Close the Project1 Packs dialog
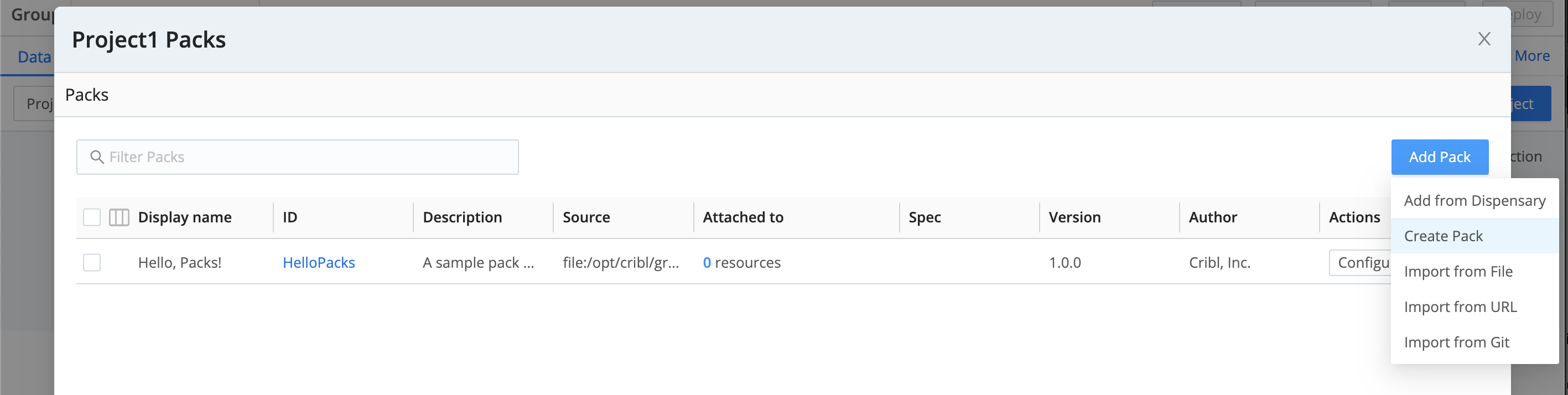 tap(1484, 39)
